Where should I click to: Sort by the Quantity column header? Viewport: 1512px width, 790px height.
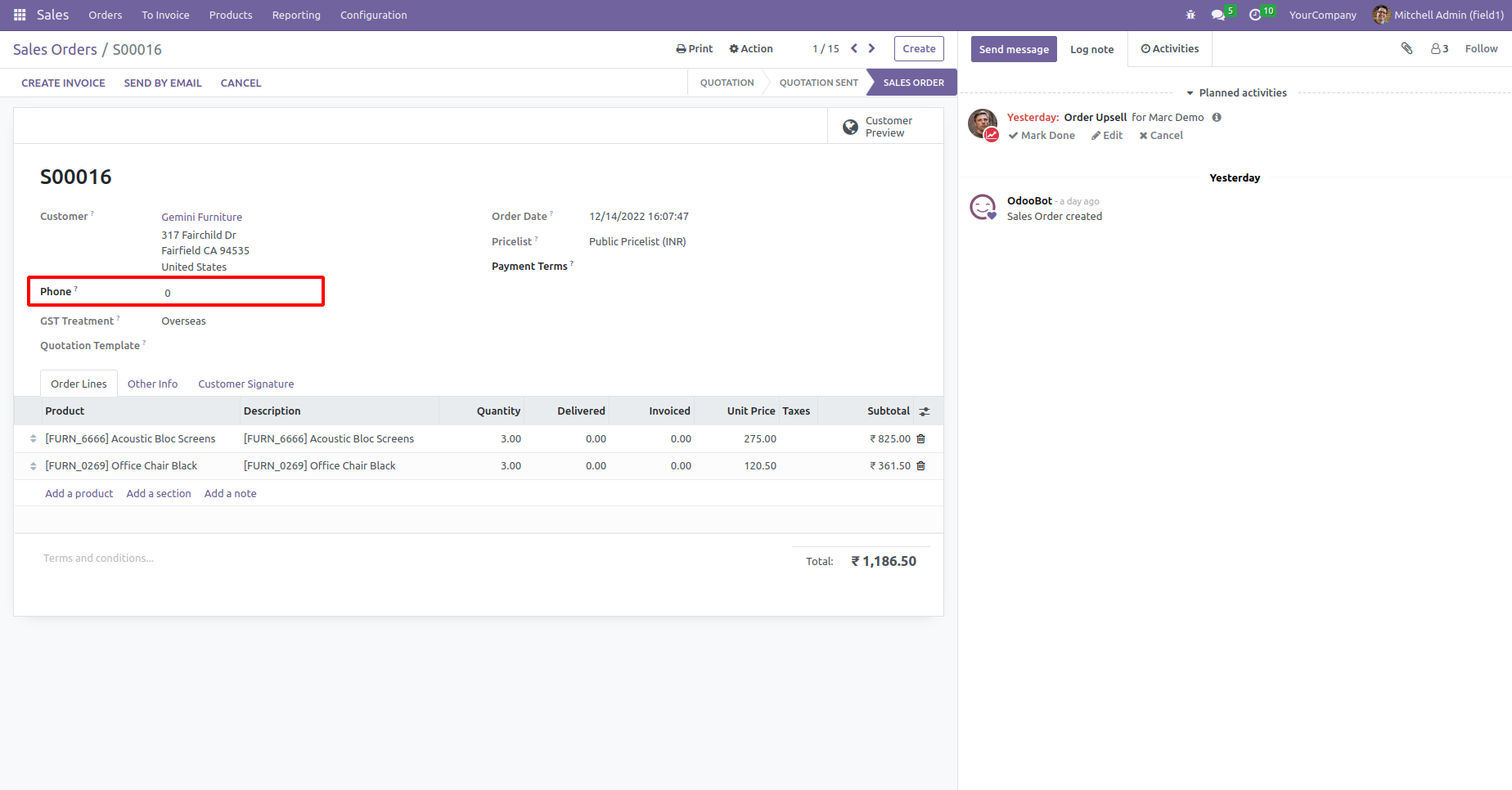[x=498, y=411]
